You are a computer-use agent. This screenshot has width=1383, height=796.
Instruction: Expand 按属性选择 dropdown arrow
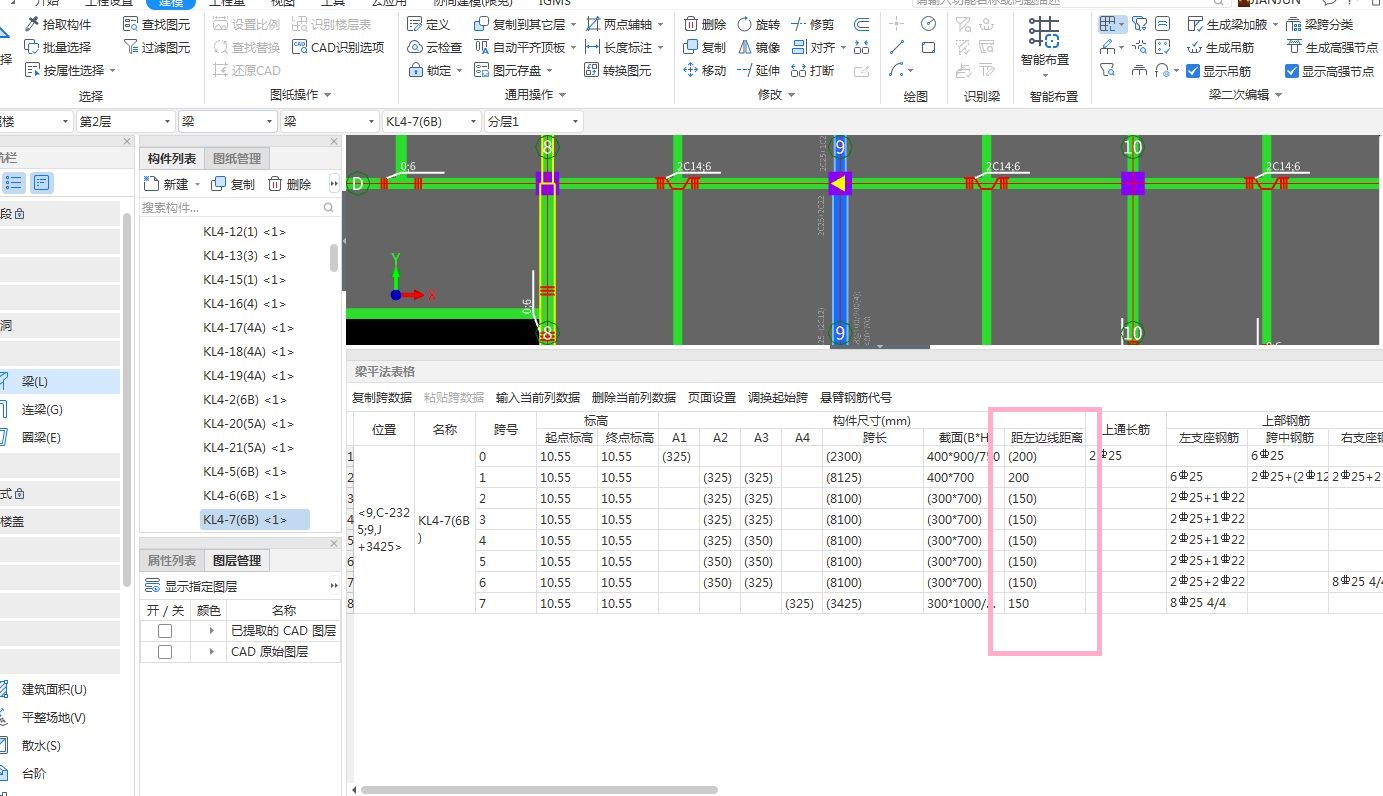[x=113, y=70]
